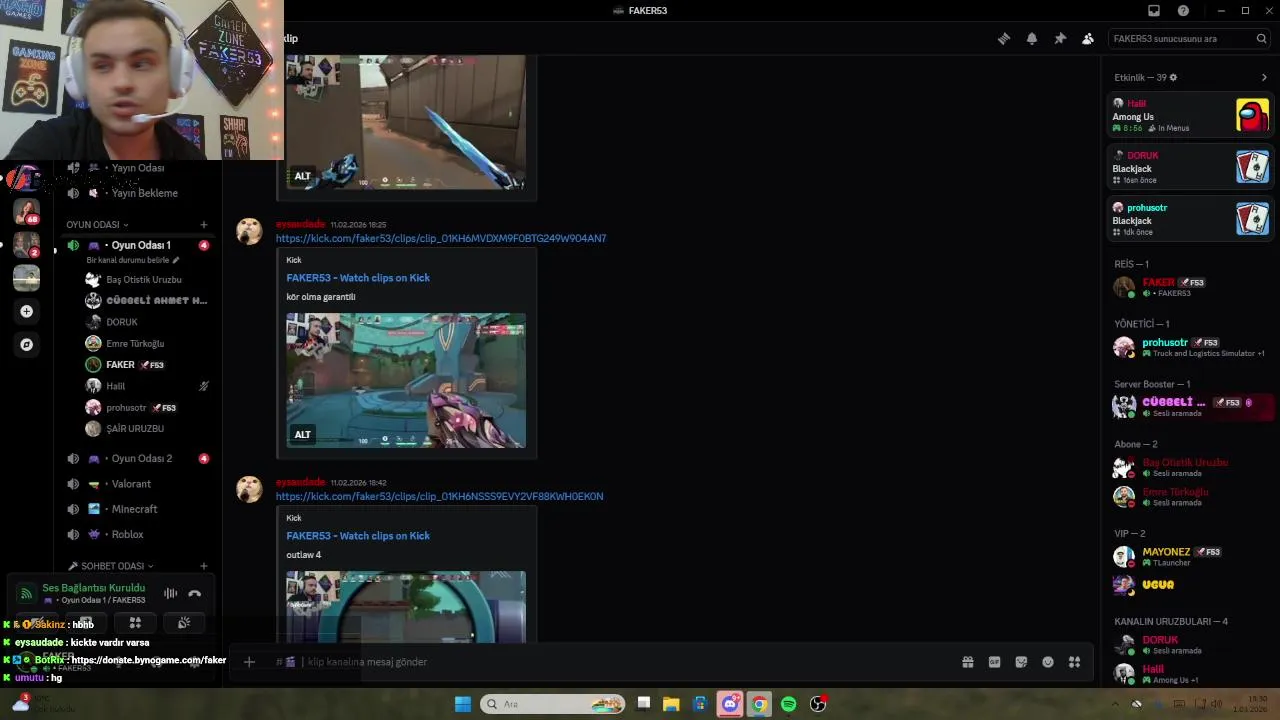
Task: Open prohusotr's Blackjack activity card
Action: pos(1190,219)
